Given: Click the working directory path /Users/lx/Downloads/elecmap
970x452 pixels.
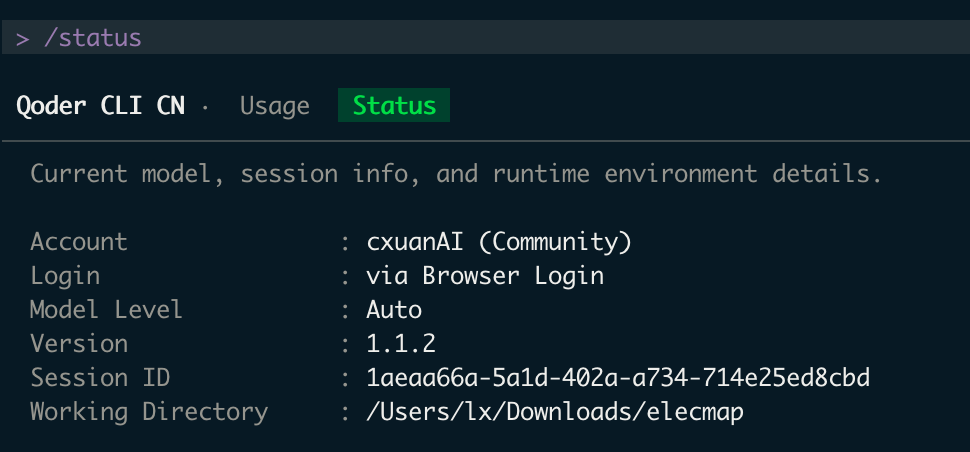Looking at the screenshot, I should click(x=555, y=411).
